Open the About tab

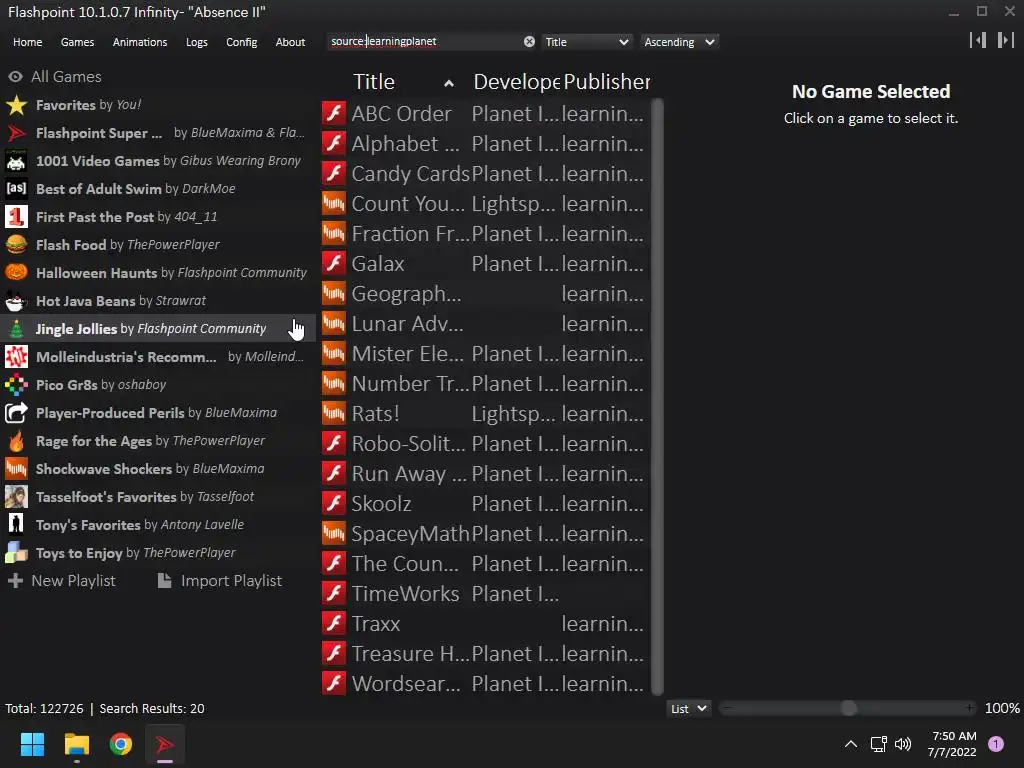(x=290, y=42)
